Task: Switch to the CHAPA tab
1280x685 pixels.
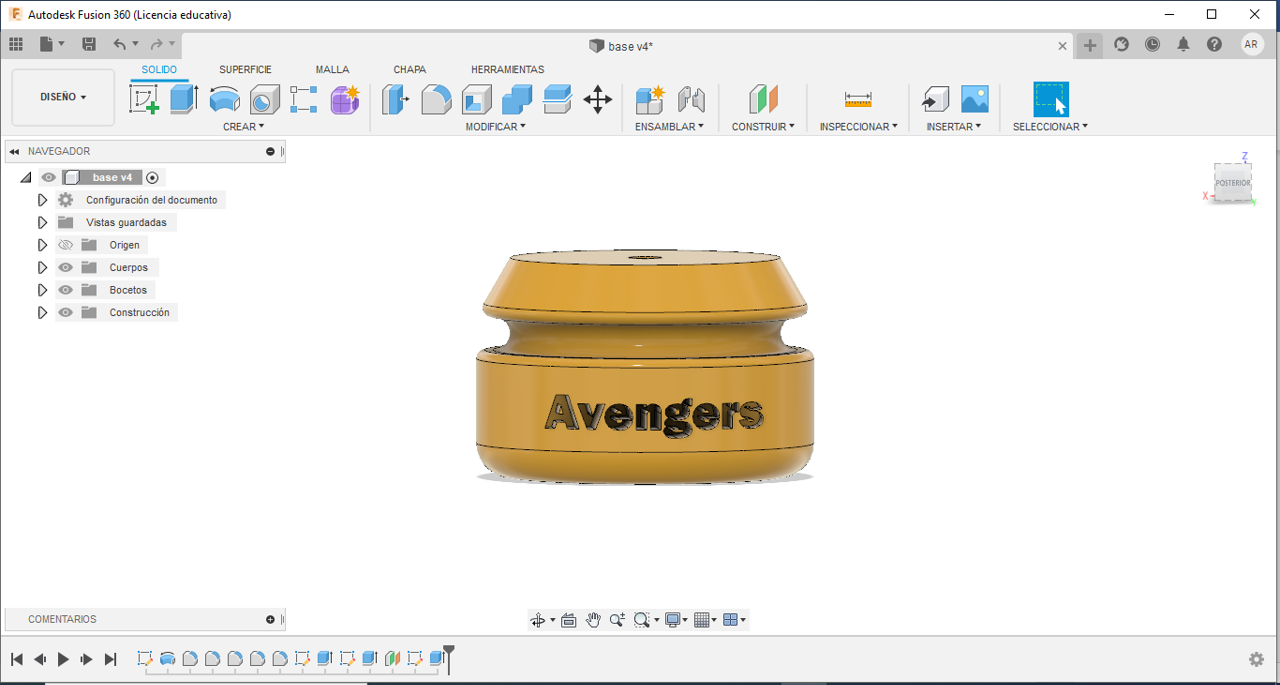Action: [x=409, y=70]
